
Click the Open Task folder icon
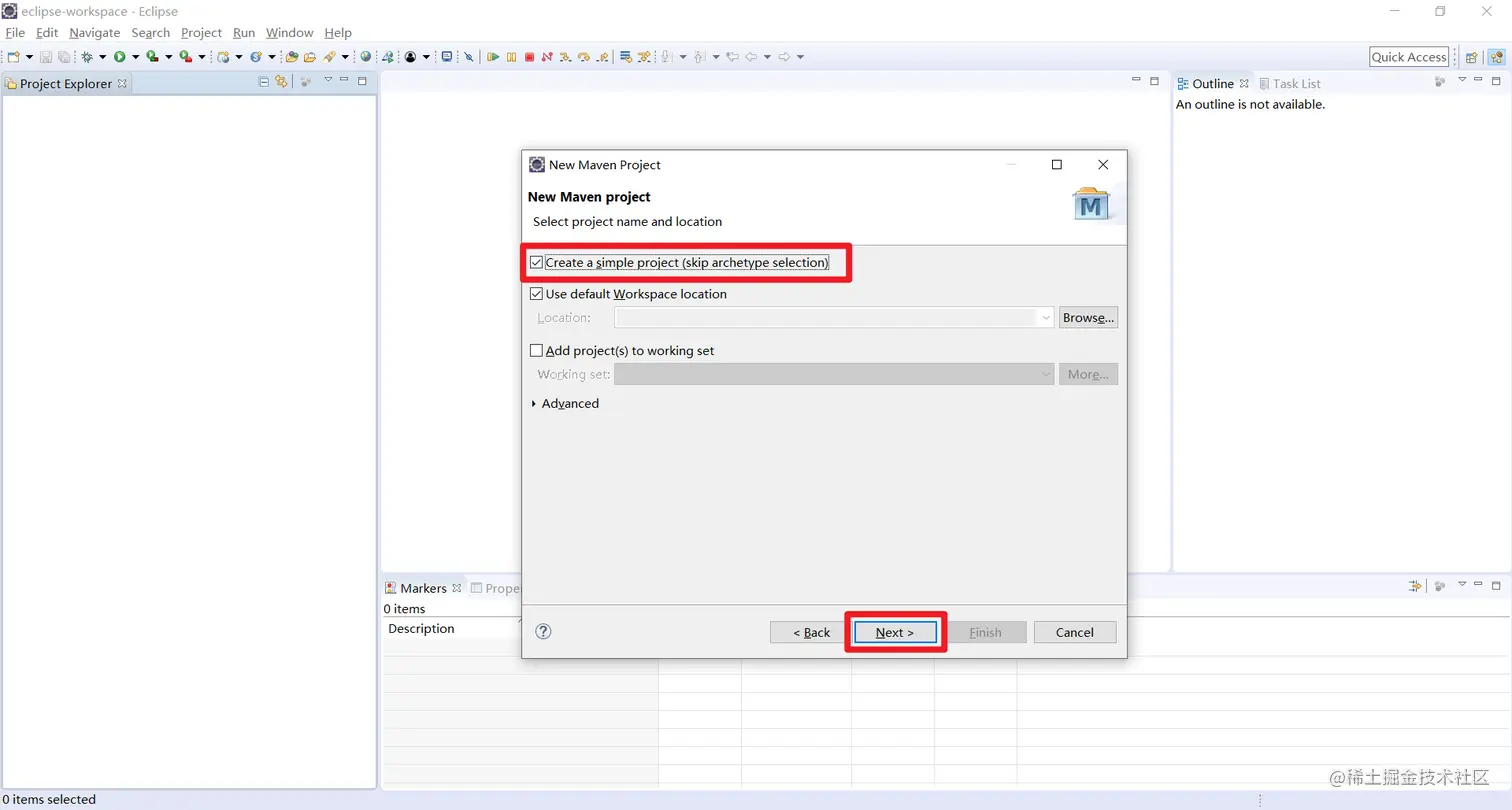tap(310, 57)
